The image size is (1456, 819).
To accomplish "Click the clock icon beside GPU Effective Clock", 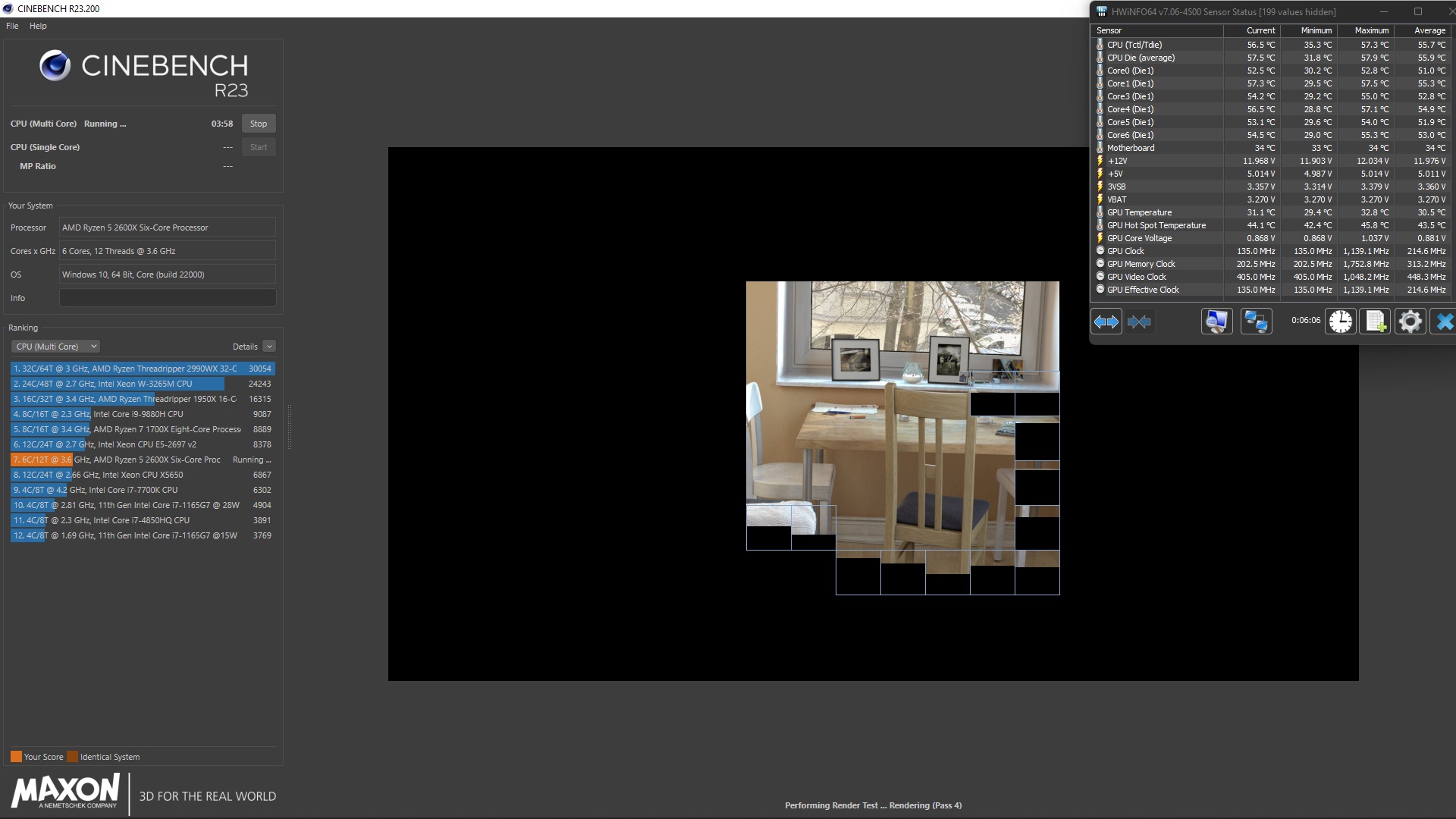I will (1100, 289).
